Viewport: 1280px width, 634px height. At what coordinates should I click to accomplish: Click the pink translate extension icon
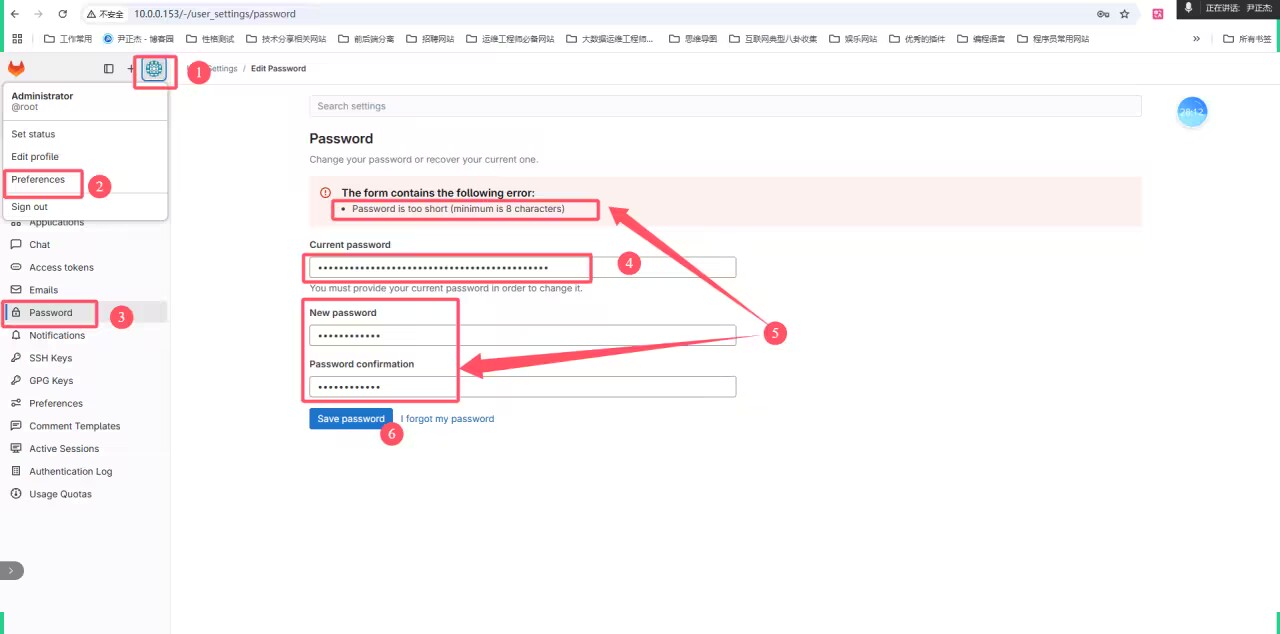coord(1158,14)
